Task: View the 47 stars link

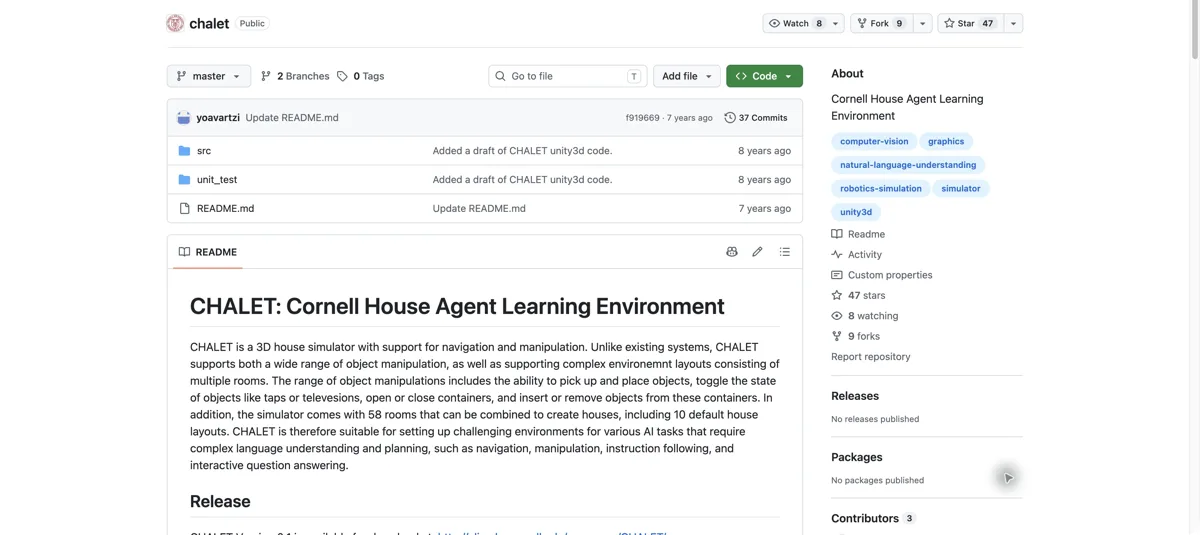Action: (858, 296)
